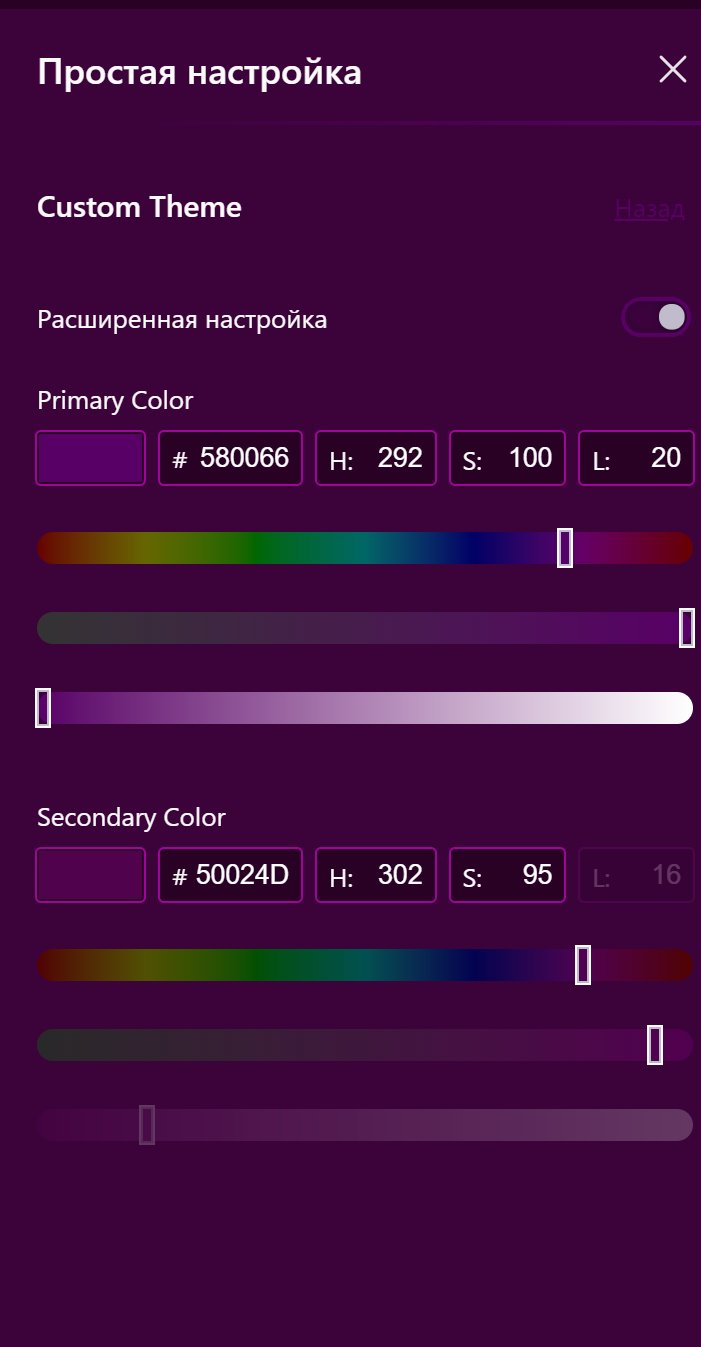
Task: Click the Primary Color lightness (L) field
Action: pos(637,458)
